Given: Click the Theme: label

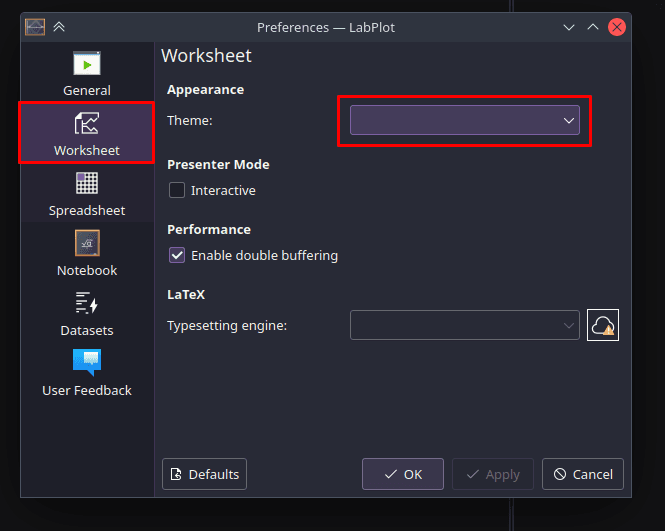Looking at the screenshot, I should (x=190, y=120).
